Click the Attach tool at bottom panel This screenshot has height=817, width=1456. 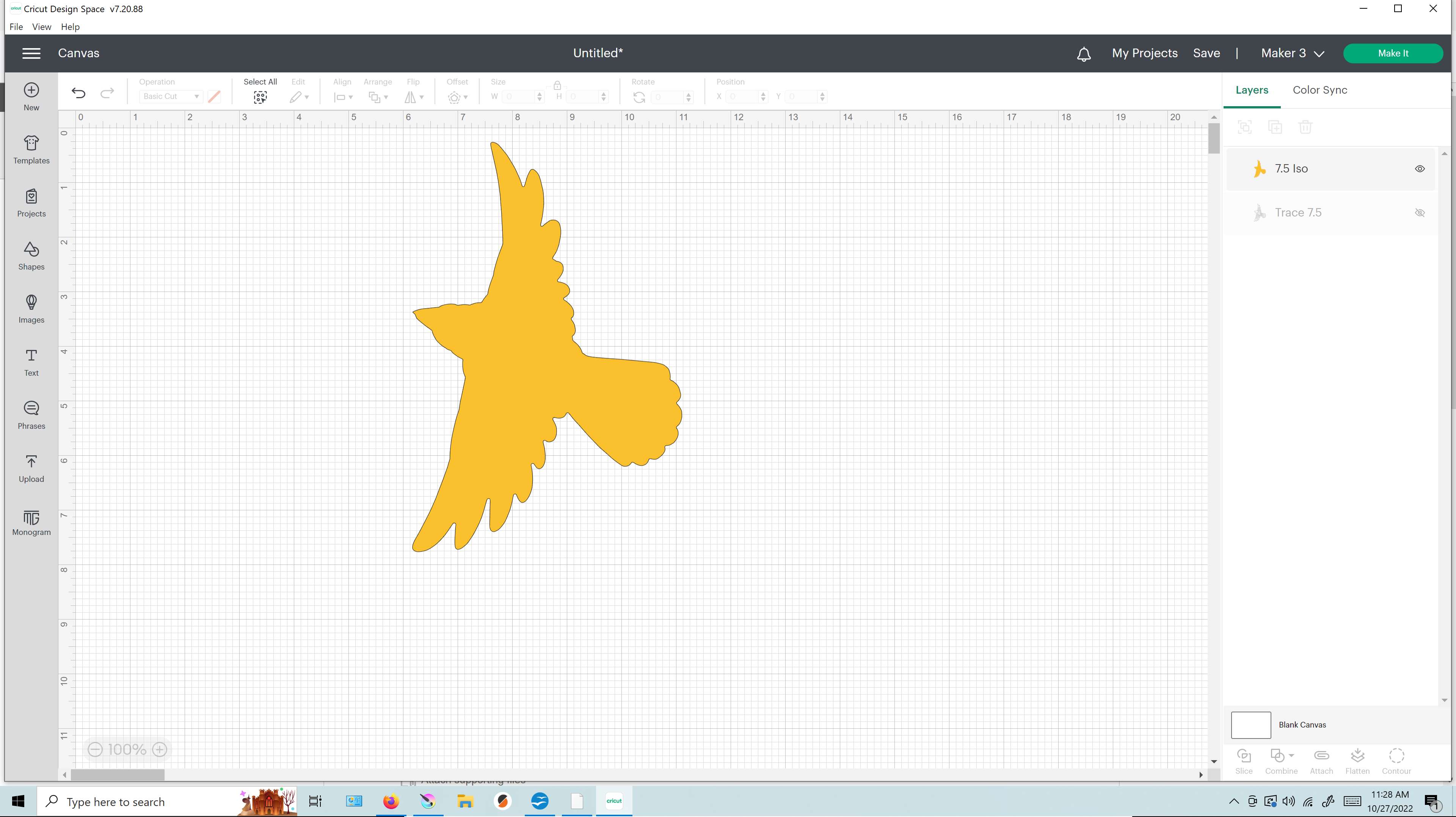tap(1321, 760)
